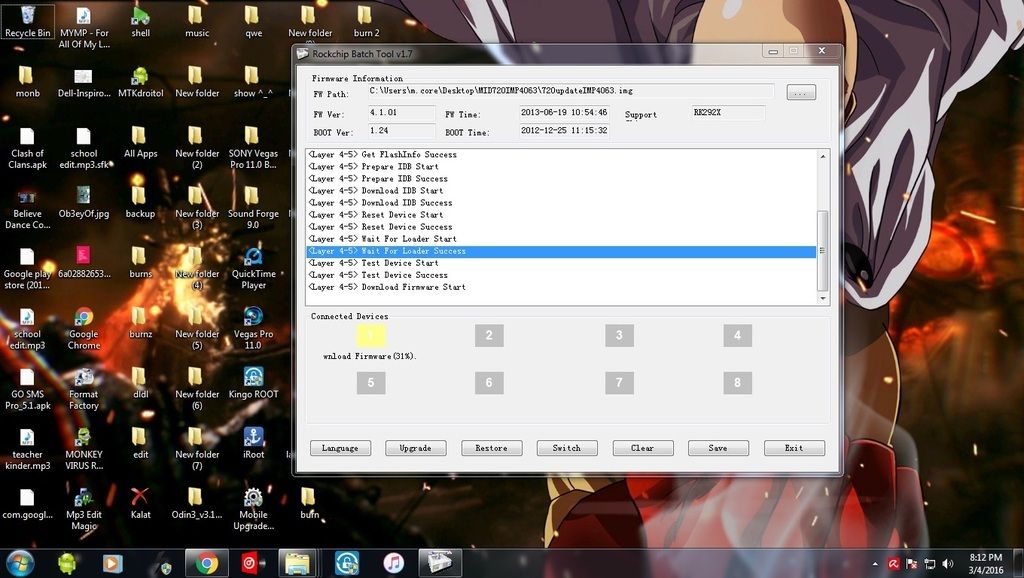Switch to Chrome in the taskbar
1024x578 pixels.
click(x=206, y=563)
